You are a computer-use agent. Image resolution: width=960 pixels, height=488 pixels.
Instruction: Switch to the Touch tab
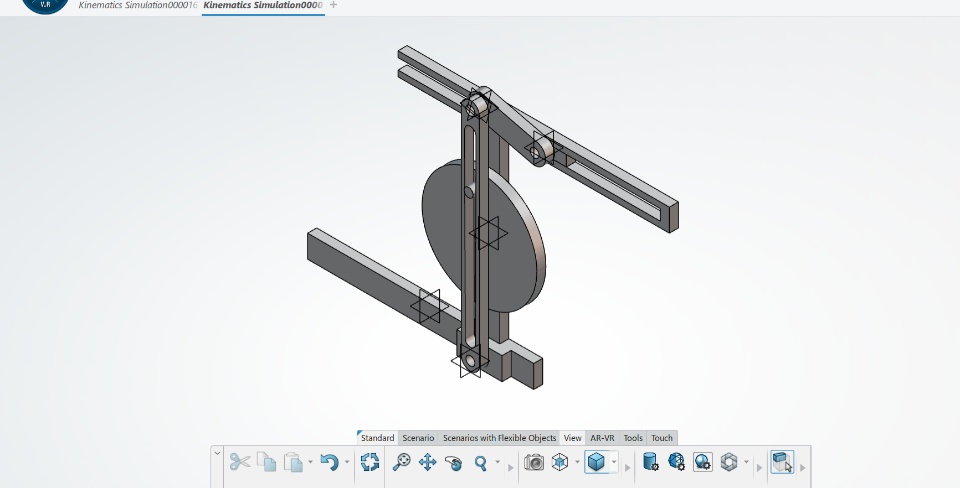662,438
